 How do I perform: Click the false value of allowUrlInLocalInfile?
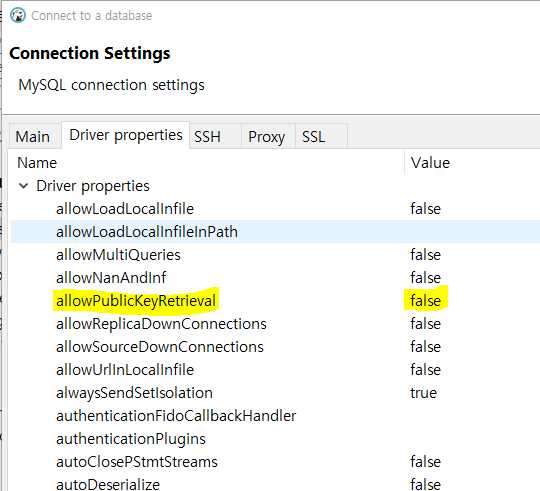point(425,370)
